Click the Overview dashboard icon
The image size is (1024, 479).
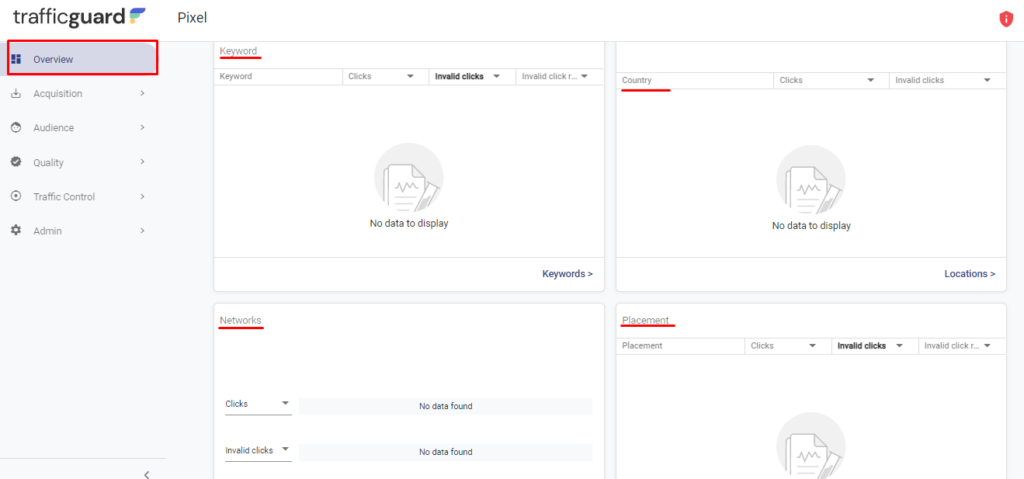click(16, 59)
